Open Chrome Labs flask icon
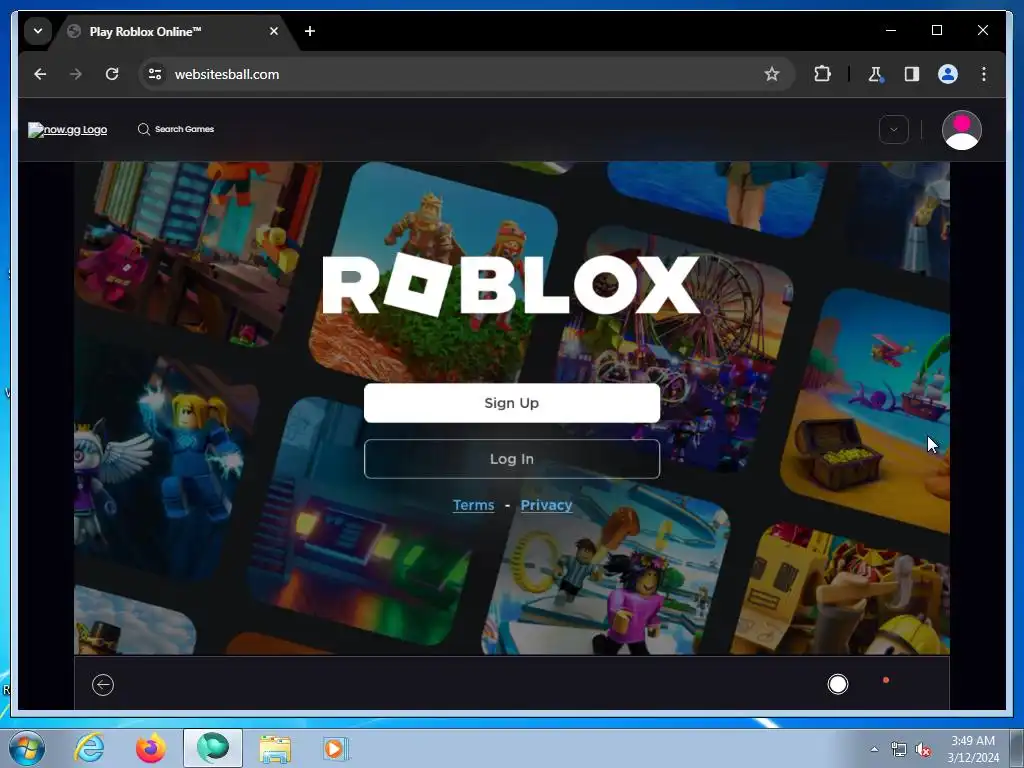 [875, 74]
